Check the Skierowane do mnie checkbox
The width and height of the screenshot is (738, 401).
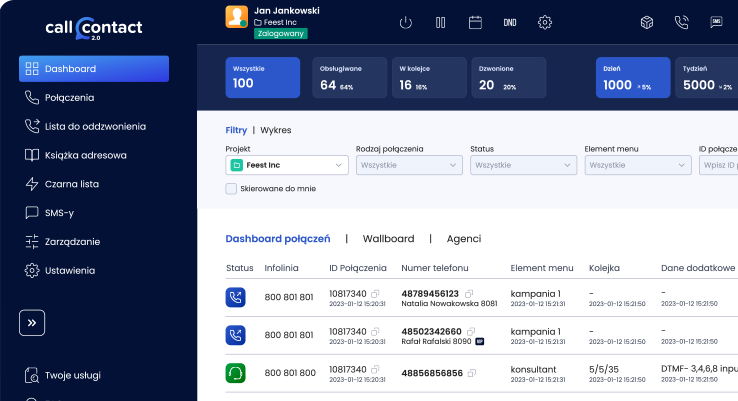tap(231, 188)
